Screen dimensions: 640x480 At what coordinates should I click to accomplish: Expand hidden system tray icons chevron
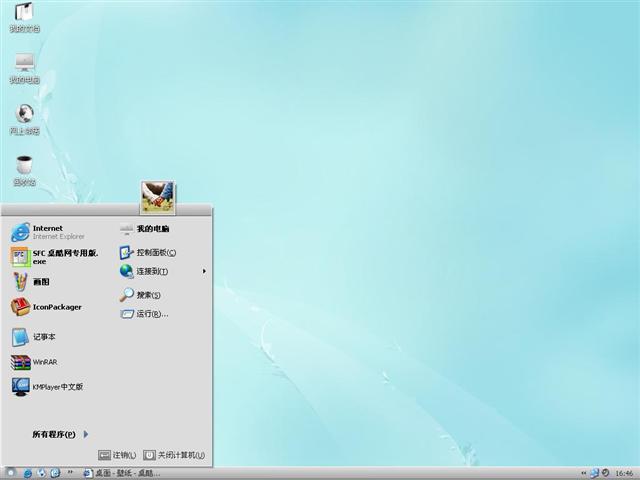coord(584,473)
